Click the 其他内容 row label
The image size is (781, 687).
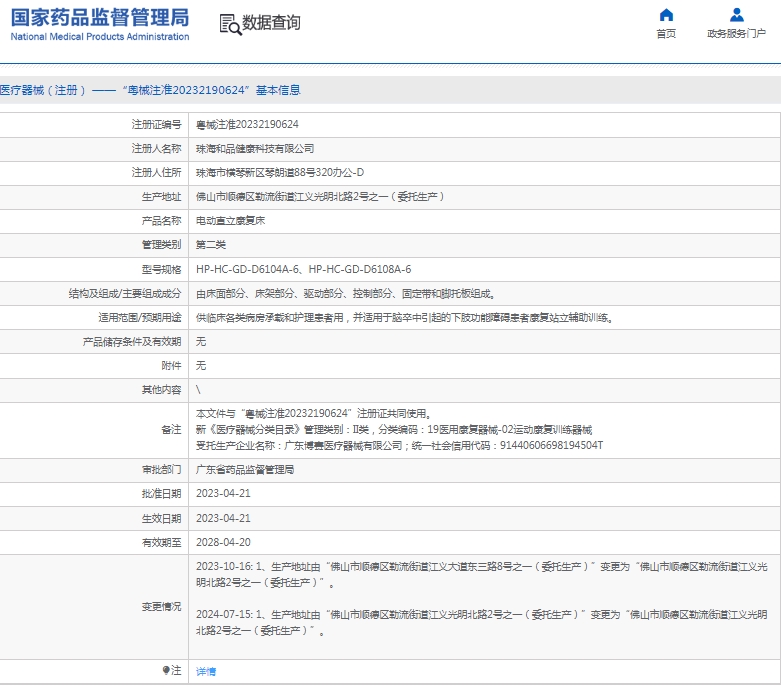click(161, 390)
